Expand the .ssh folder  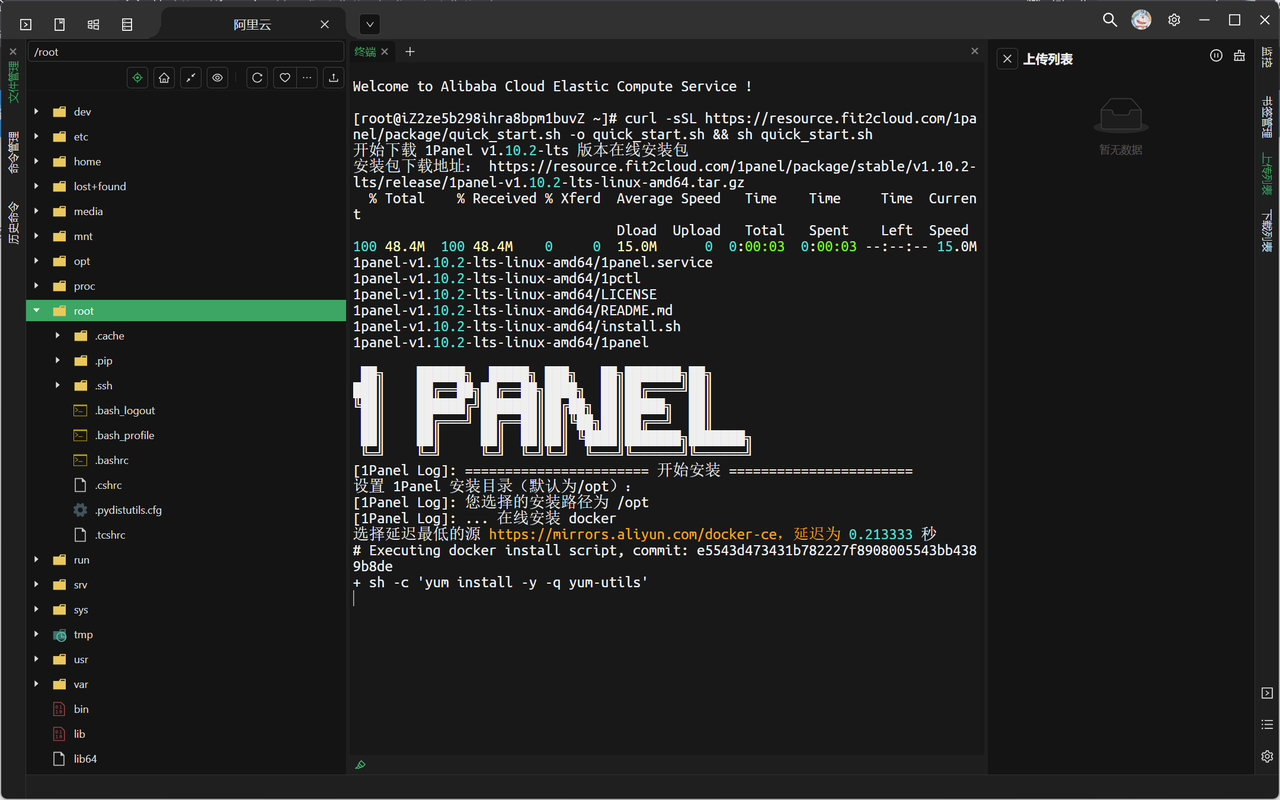(58, 386)
